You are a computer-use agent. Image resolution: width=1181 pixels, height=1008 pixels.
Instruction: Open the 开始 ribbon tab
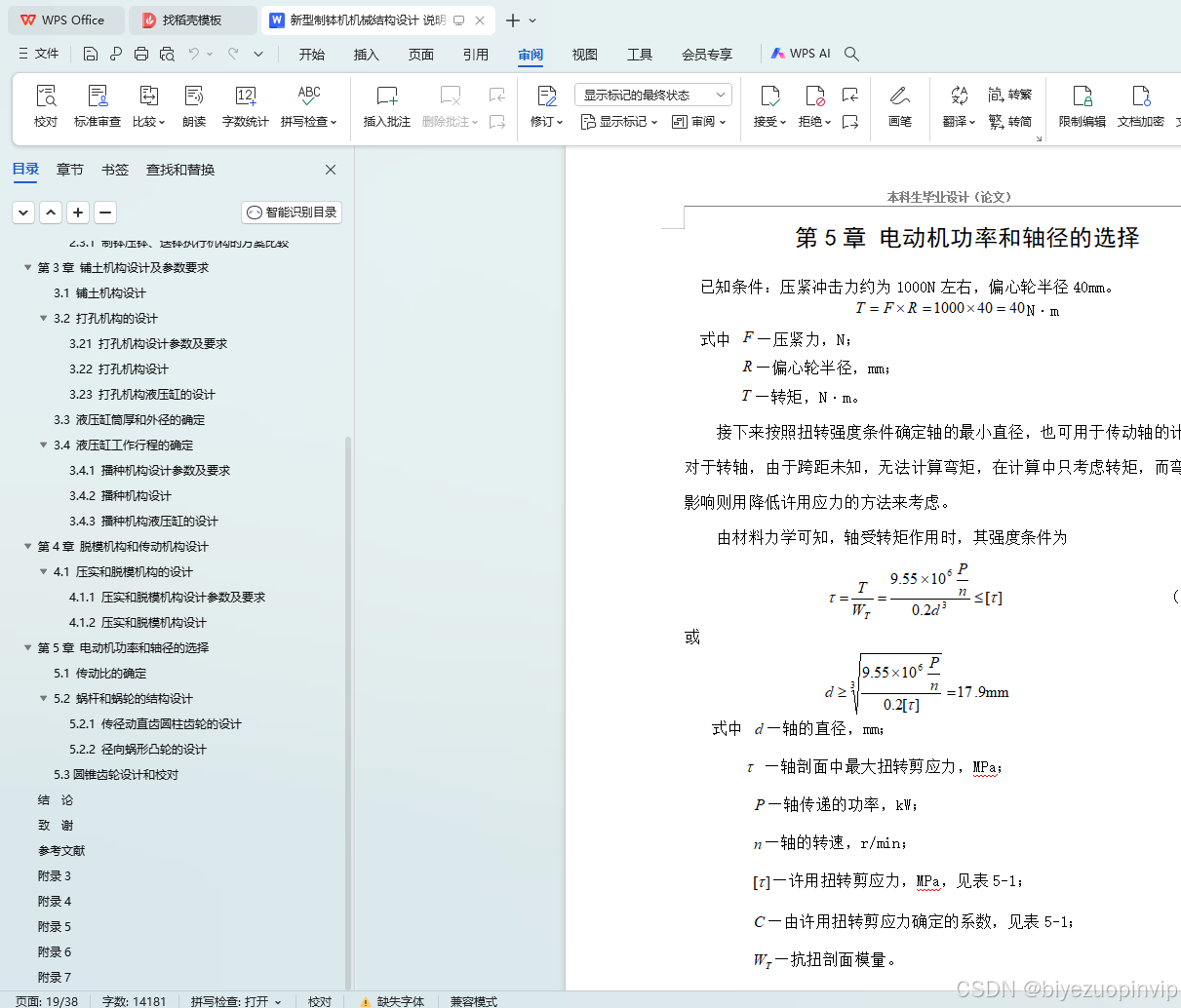pos(312,55)
